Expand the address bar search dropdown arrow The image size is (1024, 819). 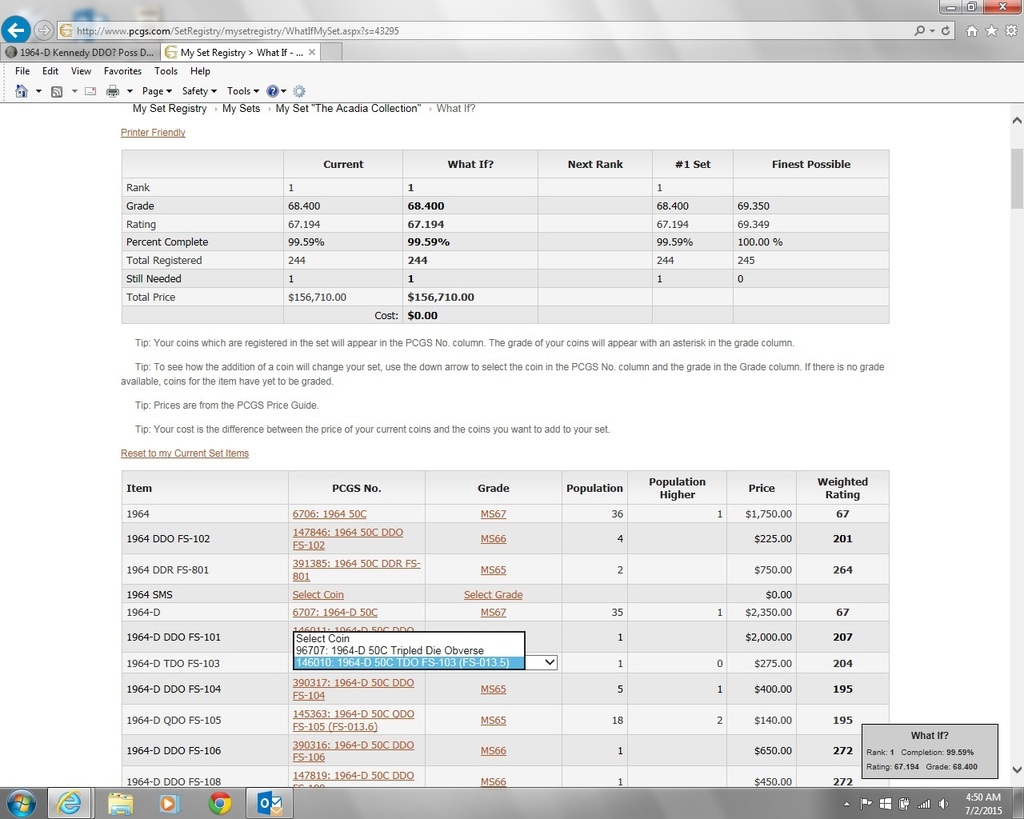point(932,31)
